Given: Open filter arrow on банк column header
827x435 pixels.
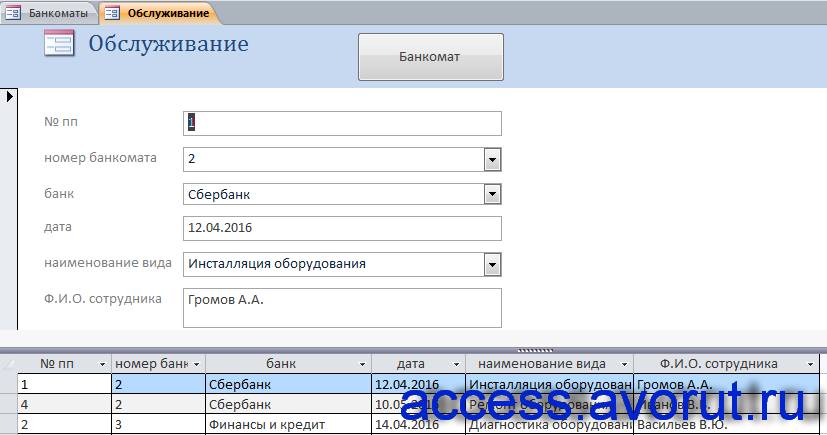Looking at the screenshot, I should pos(362,364).
